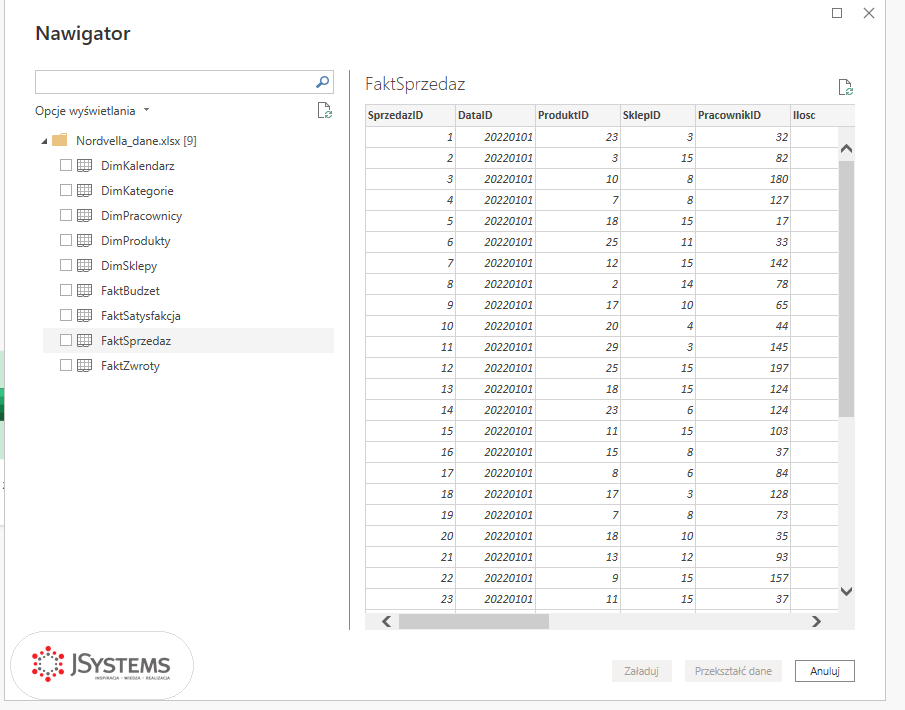Select the DimSklepy table name
This screenshot has width=905, height=710.
click(x=129, y=266)
